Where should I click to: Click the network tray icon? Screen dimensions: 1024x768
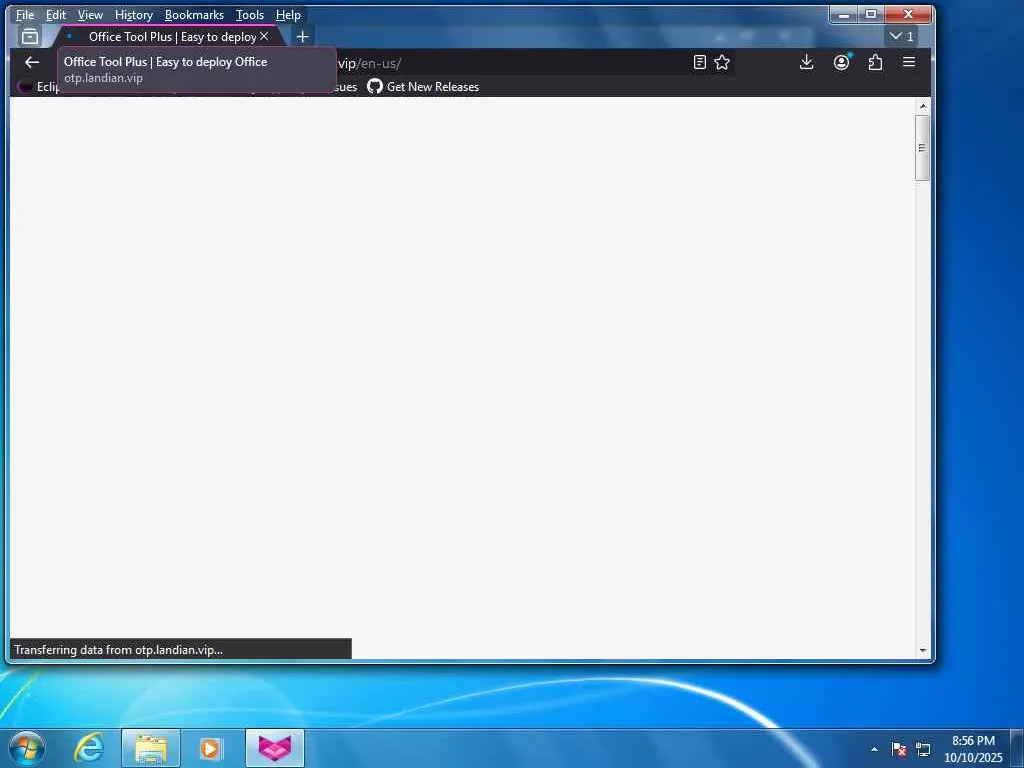(x=923, y=749)
